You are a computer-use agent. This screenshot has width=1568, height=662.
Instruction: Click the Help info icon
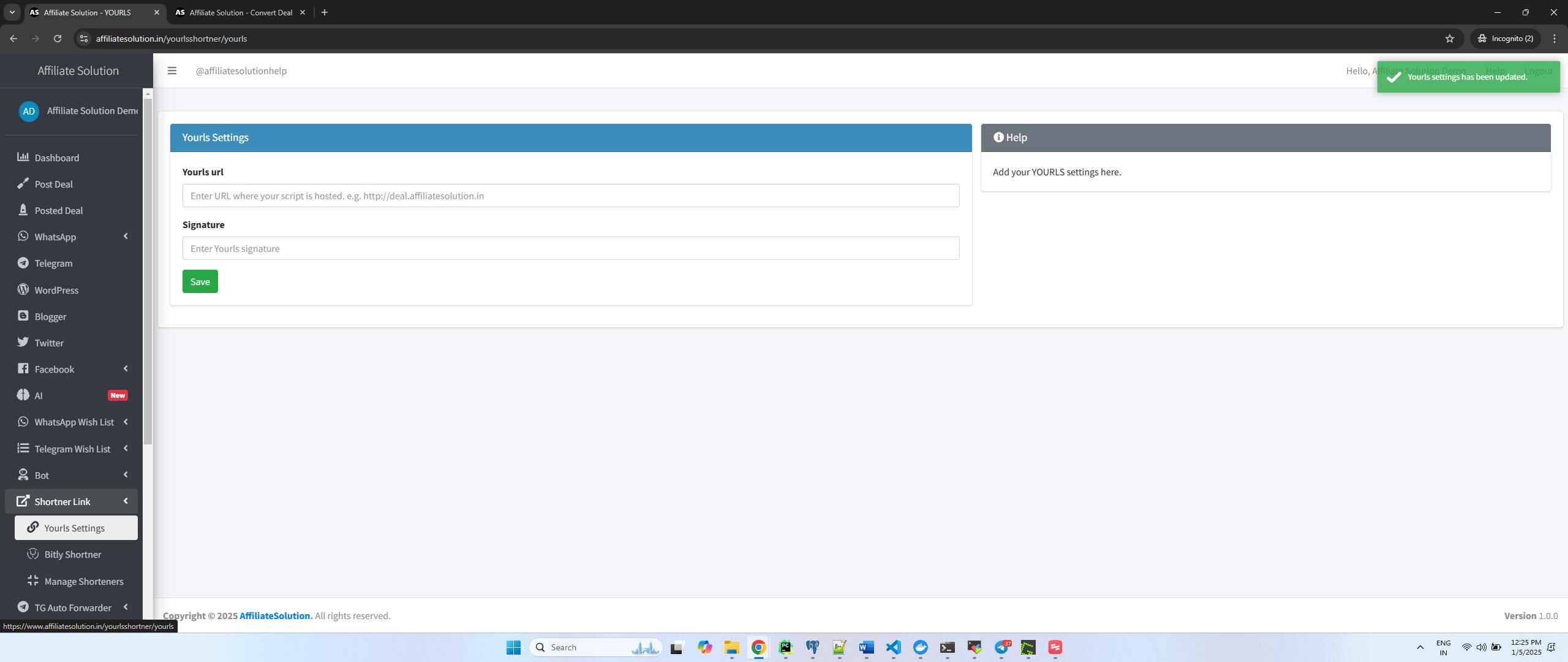[x=998, y=137]
